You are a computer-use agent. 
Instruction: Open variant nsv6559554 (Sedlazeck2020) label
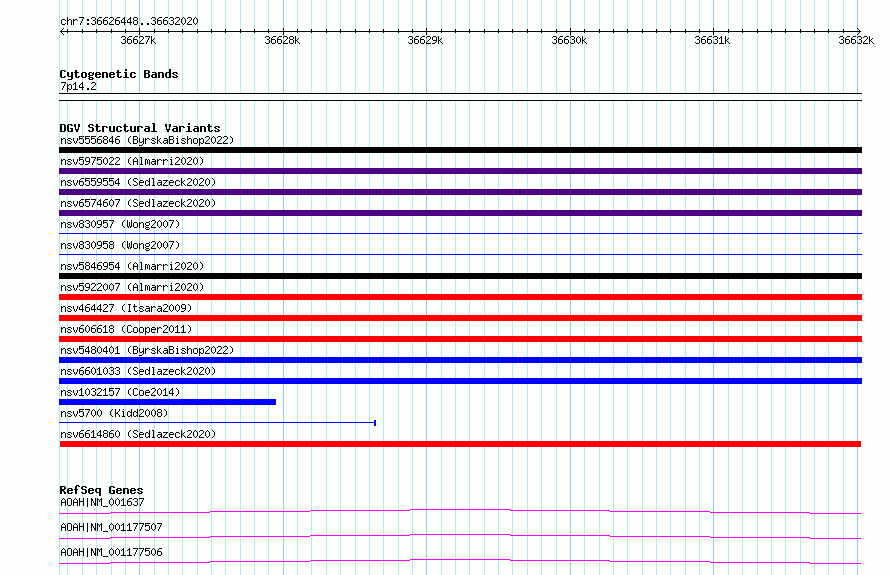(x=138, y=182)
